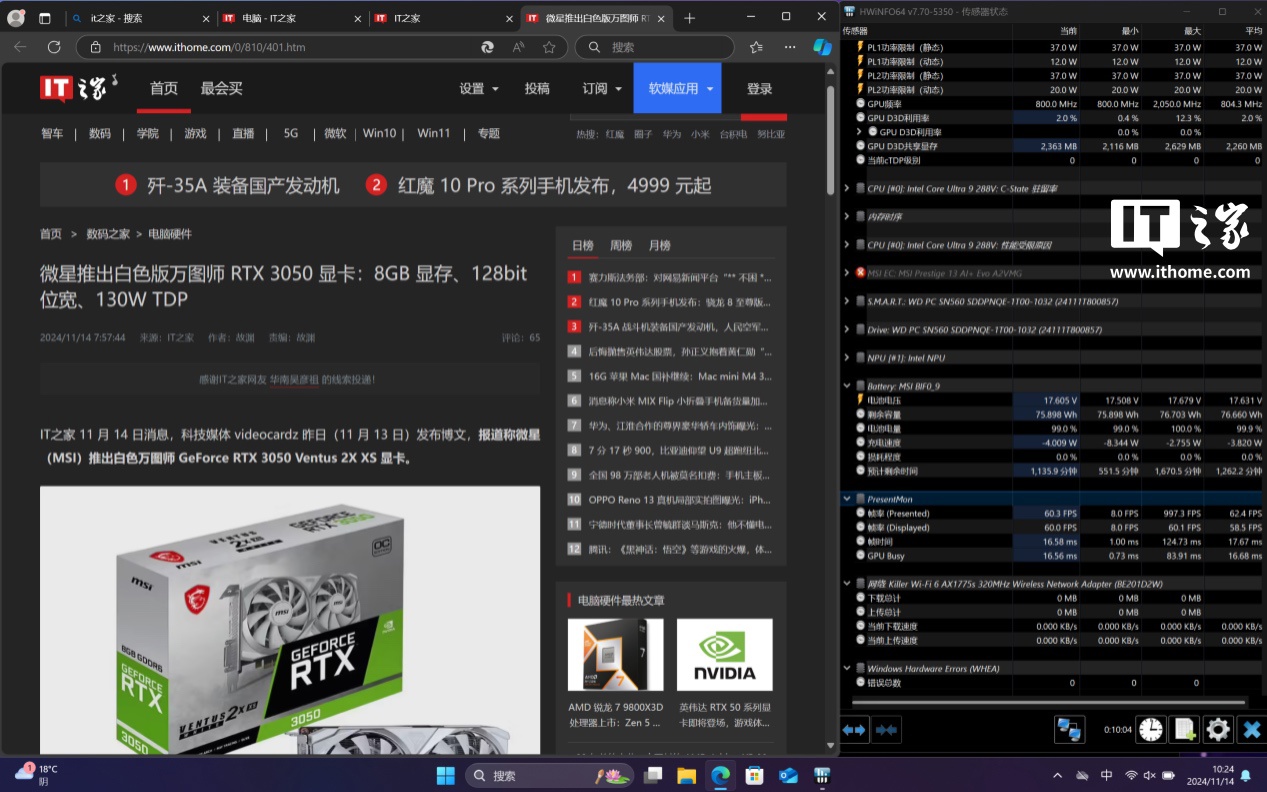Click the expand columns arrows icon
This screenshot has height=792, width=1267.
click(855, 730)
